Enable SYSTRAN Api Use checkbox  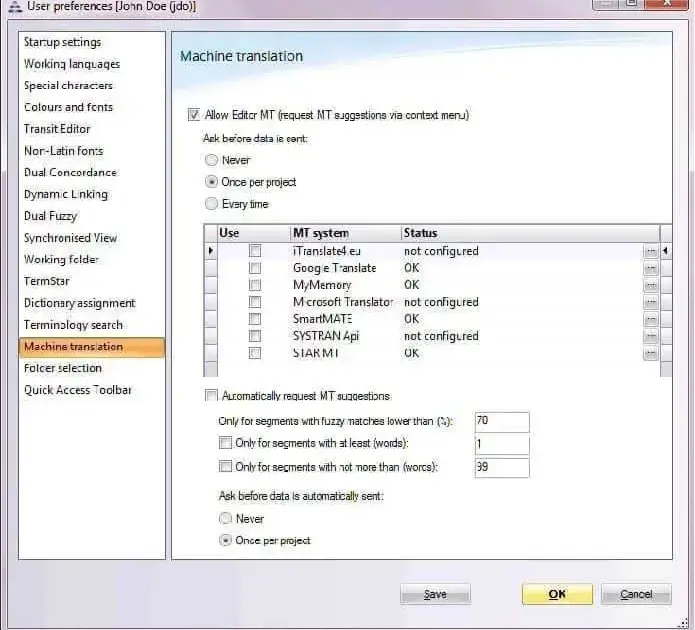255,336
